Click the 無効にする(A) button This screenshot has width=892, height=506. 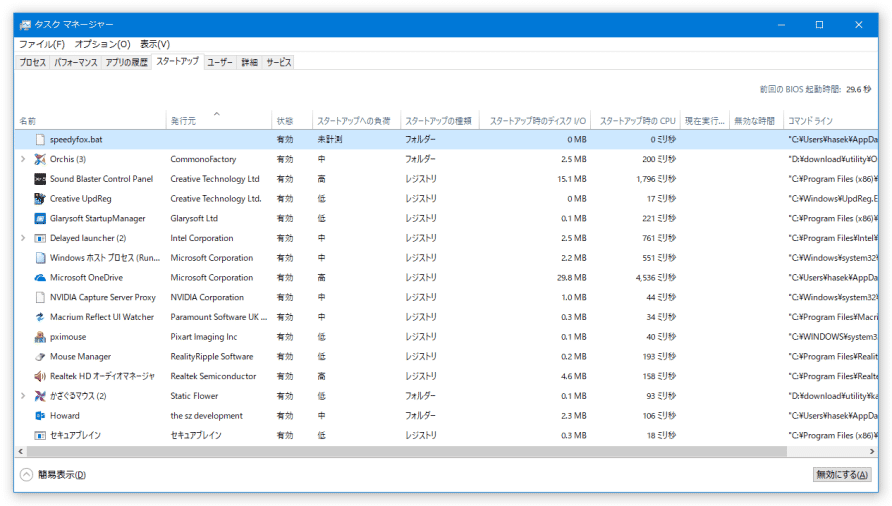(842, 475)
